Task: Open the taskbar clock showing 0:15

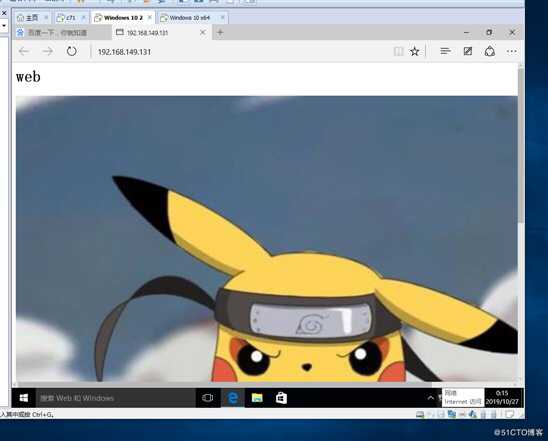Action: [502, 398]
